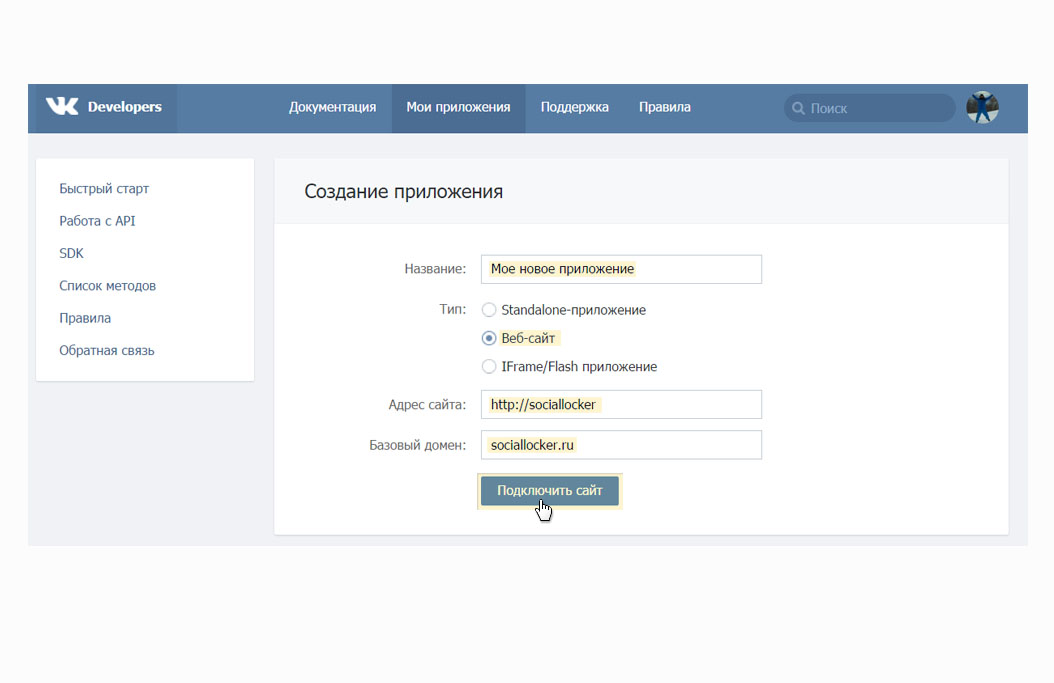Screen dimensions: 1054x683
Task: Click Обратная связь in the sidebar
Action: pos(106,350)
